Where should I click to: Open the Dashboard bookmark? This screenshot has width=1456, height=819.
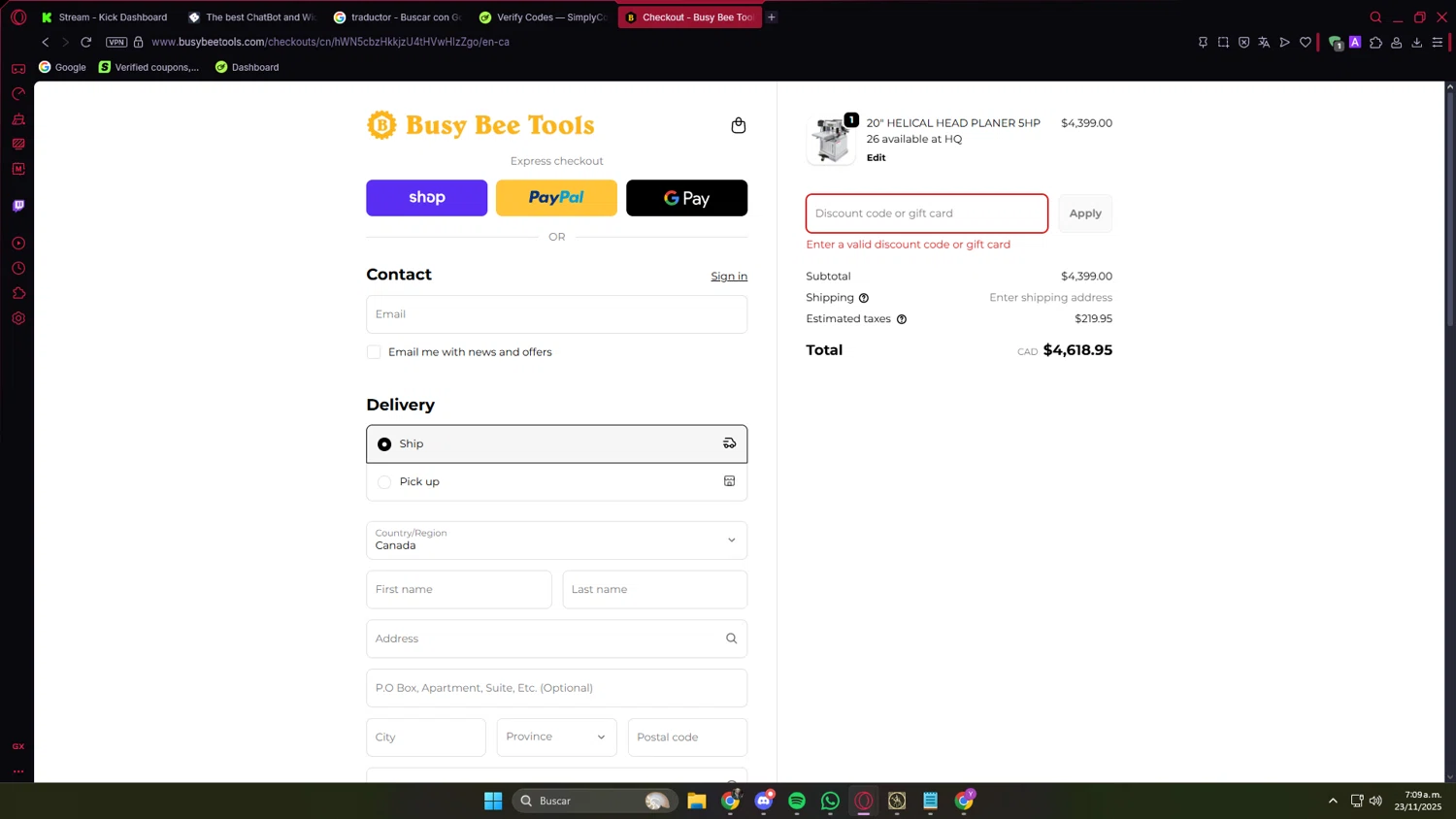point(247,67)
